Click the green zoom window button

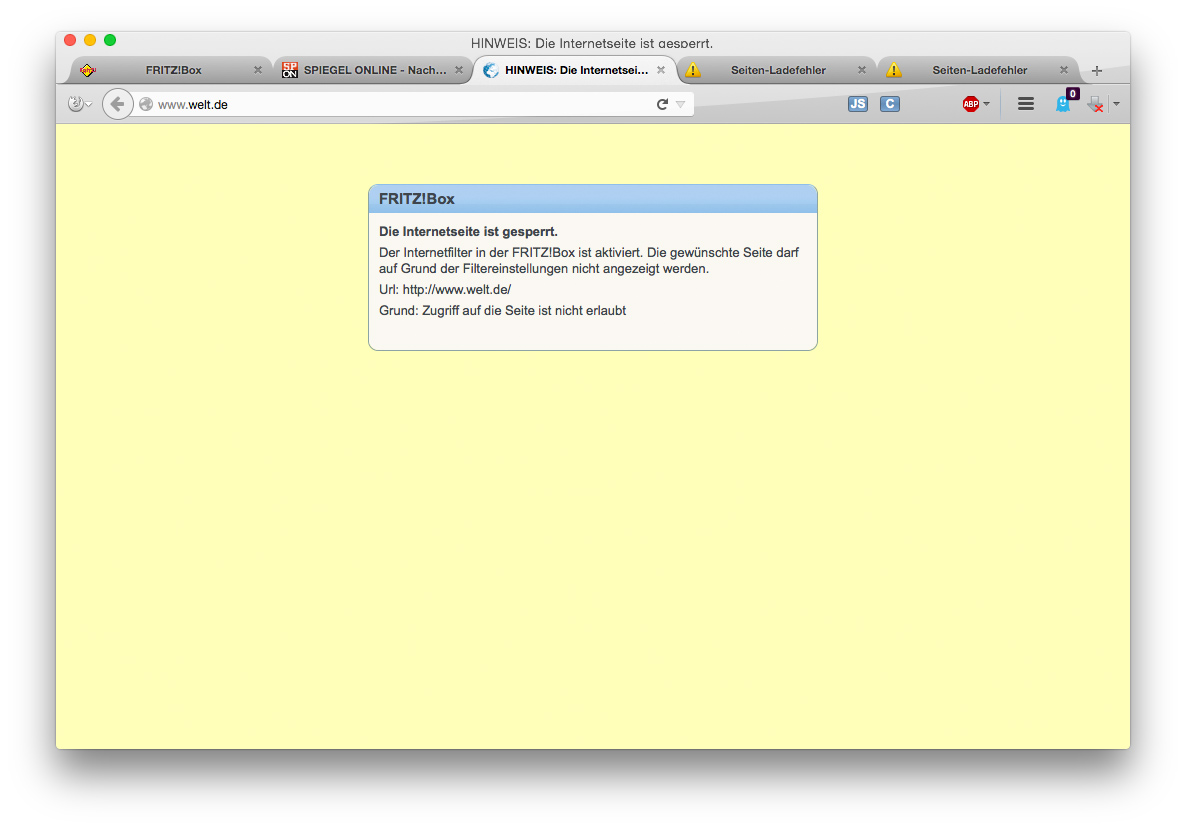point(110,40)
